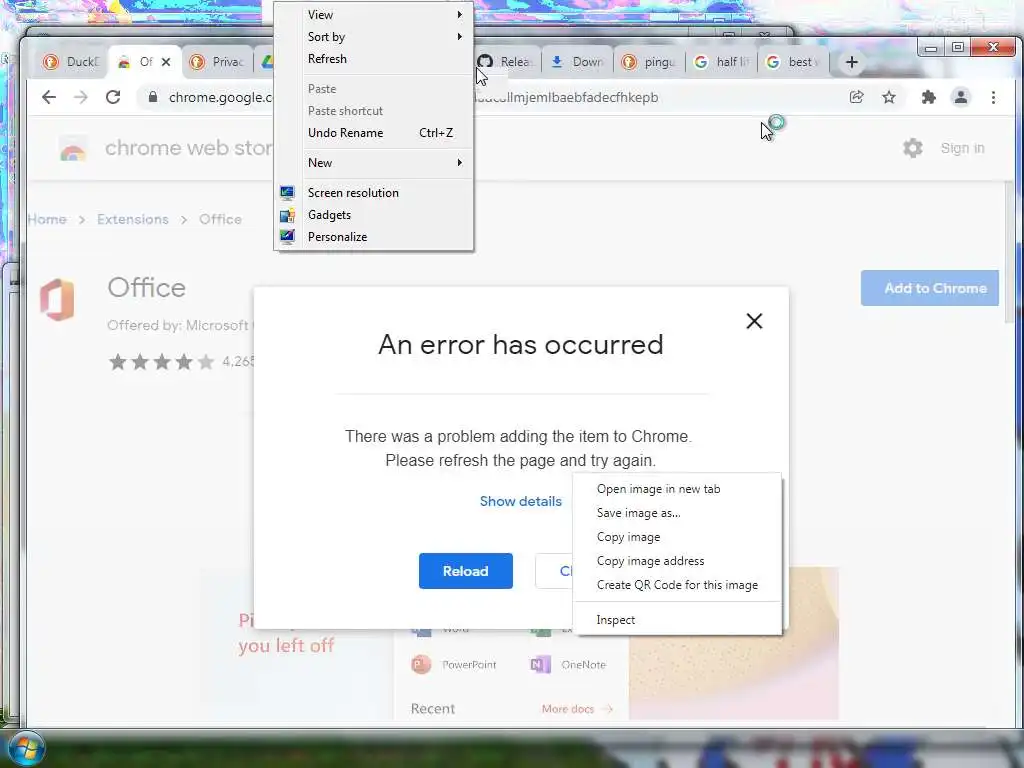The image size is (1024, 768).
Task: Select Paste in desktop context menu
Action: [374, 89]
